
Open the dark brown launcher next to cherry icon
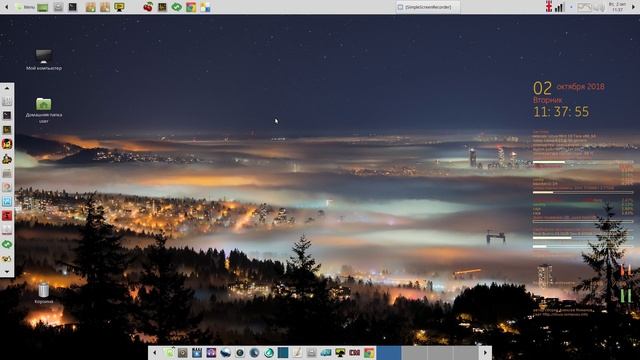162,7
